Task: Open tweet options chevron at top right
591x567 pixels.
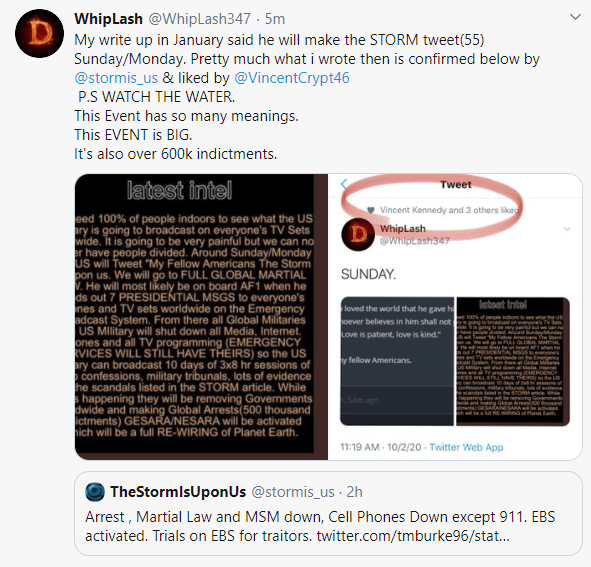Action: [x=575, y=17]
